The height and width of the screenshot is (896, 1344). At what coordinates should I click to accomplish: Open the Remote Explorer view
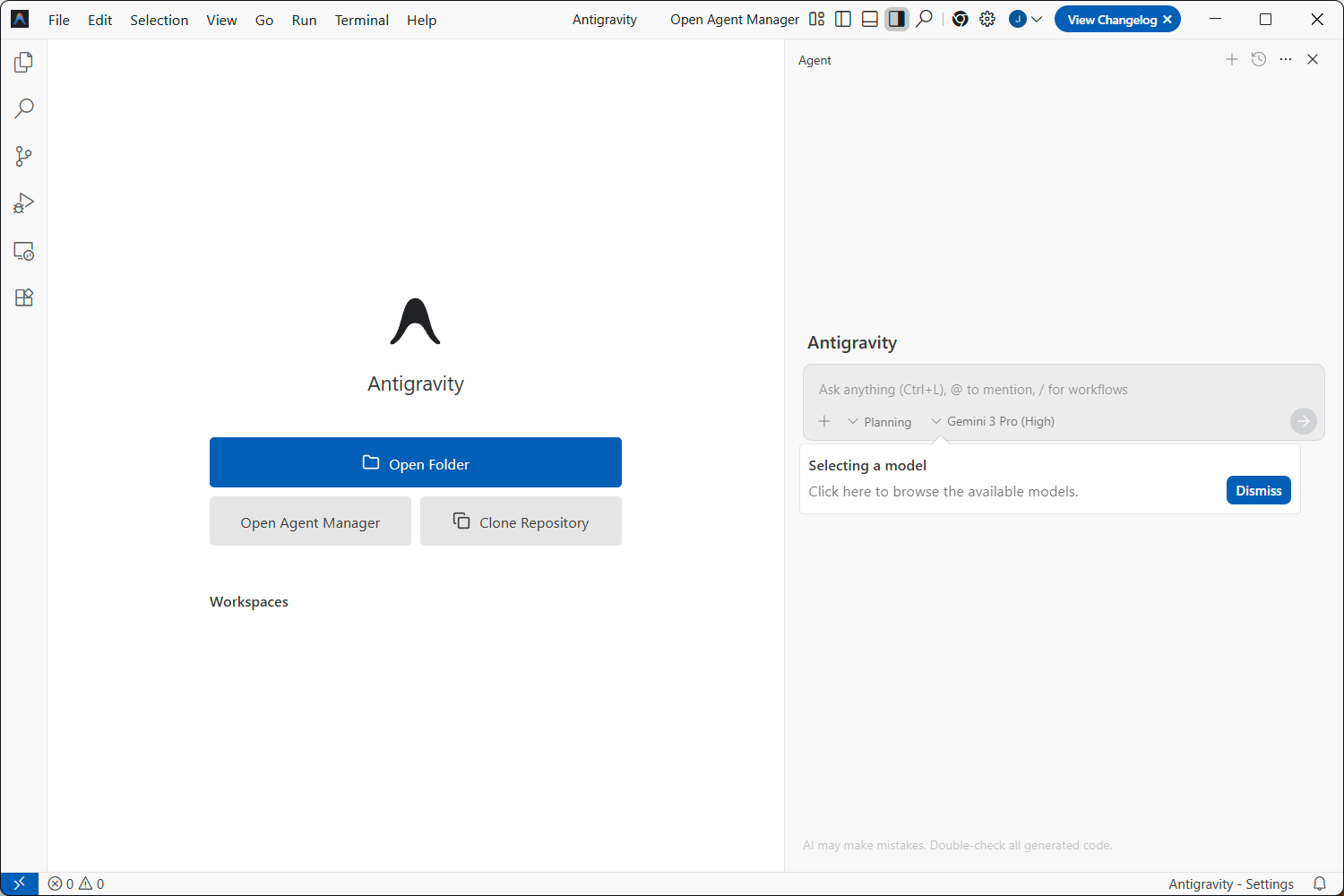click(24, 251)
